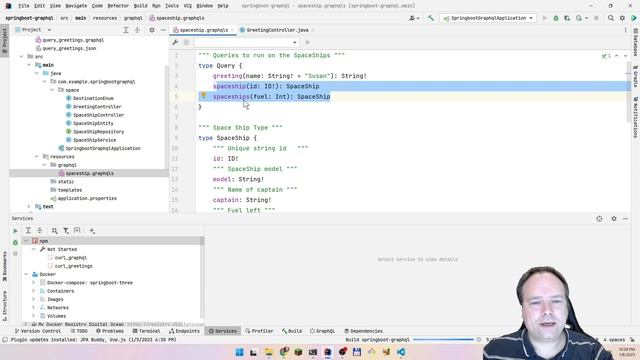Open SpaceShipController in the Project tree
This screenshot has width=640, height=360.
[98, 115]
